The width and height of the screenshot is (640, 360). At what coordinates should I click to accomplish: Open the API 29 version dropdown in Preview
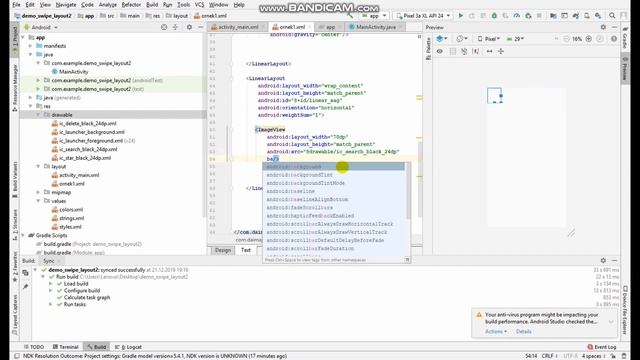(515, 39)
